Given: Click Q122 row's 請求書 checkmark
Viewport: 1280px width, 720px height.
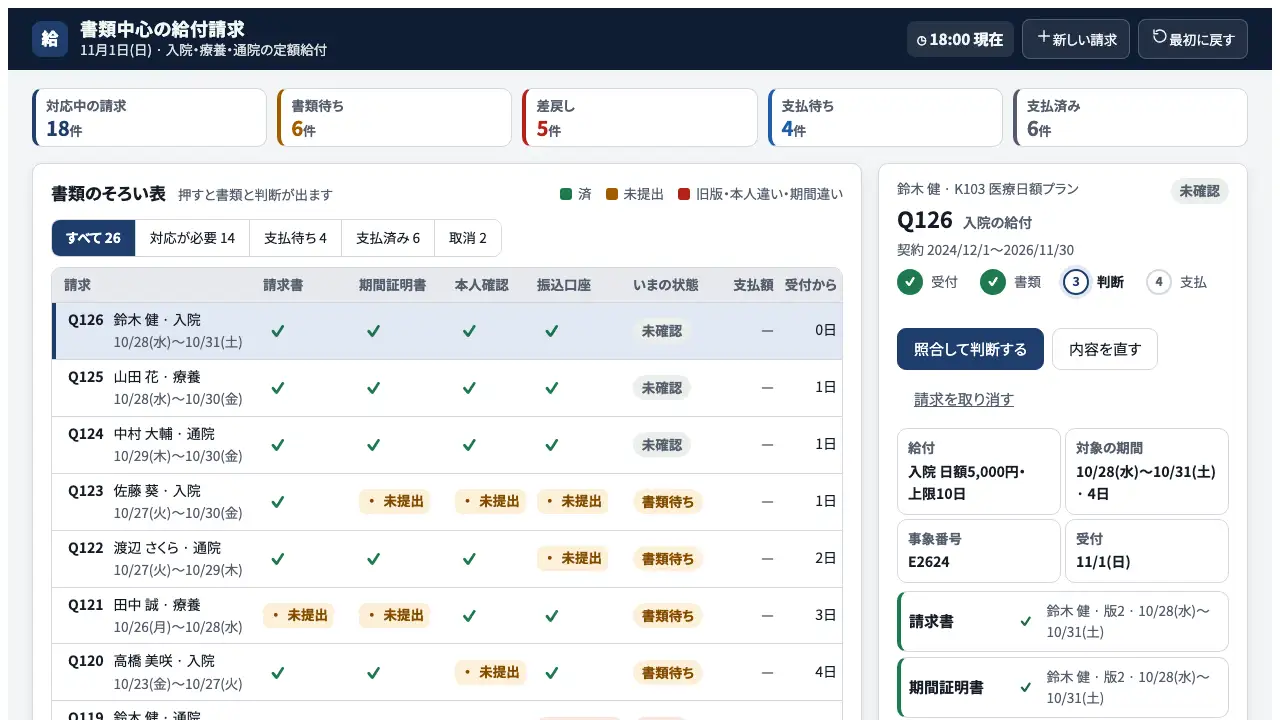Looking at the screenshot, I should (278, 559).
